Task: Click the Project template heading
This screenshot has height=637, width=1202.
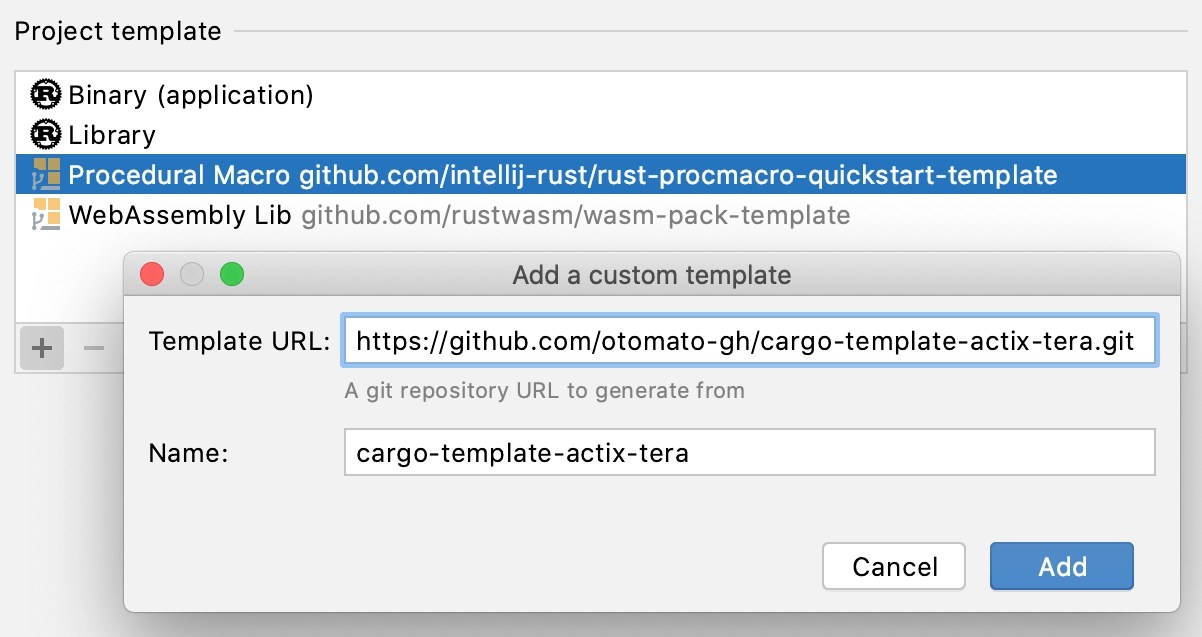Action: coord(118,31)
